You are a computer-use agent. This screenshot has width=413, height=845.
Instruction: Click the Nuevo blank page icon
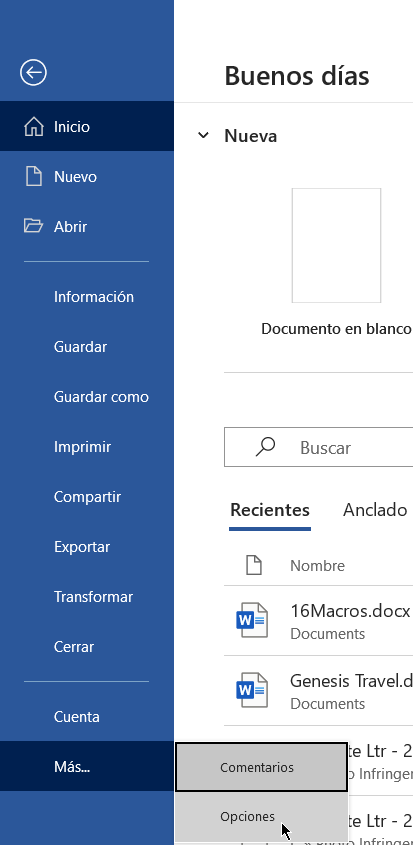(x=33, y=177)
